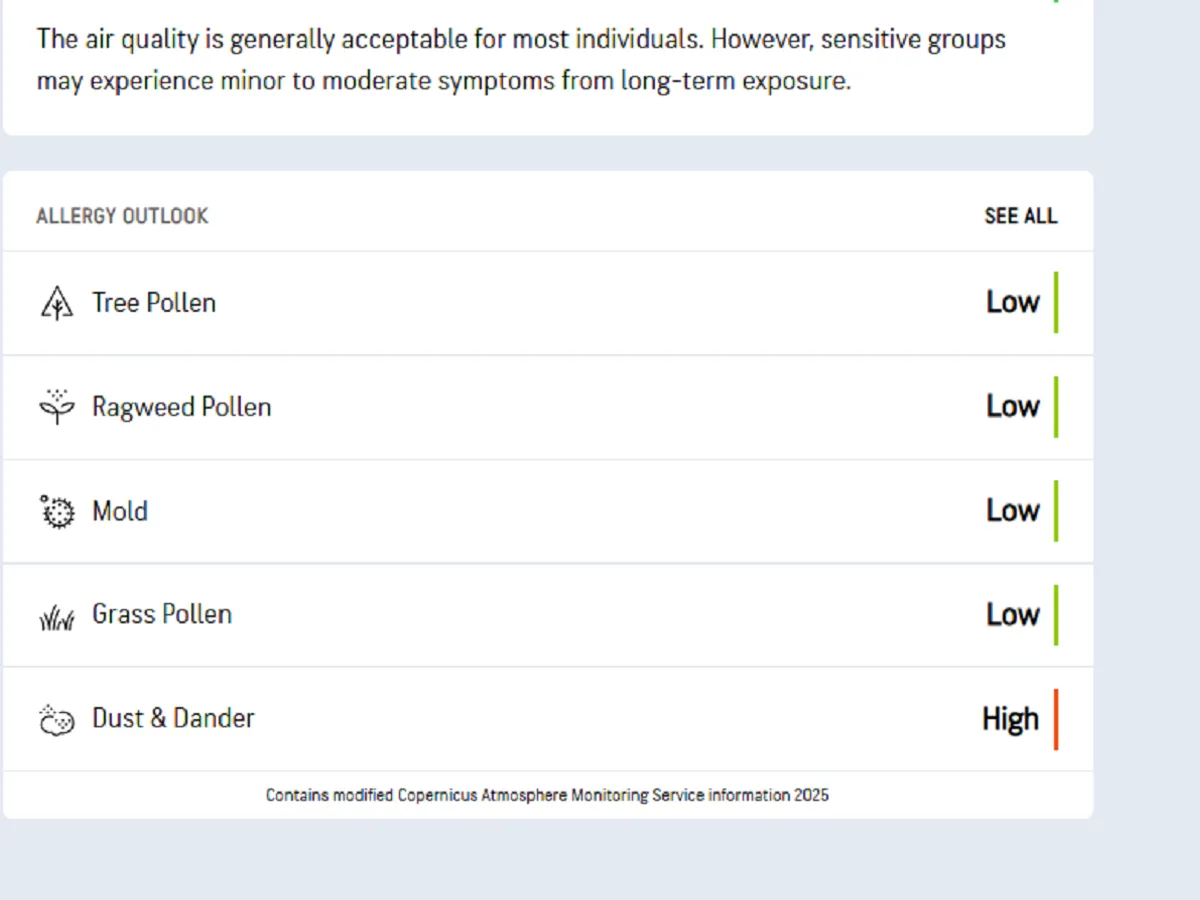Click the Mold green level indicator
This screenshot has height=900, width=1200.
[x=1056, y=511]
